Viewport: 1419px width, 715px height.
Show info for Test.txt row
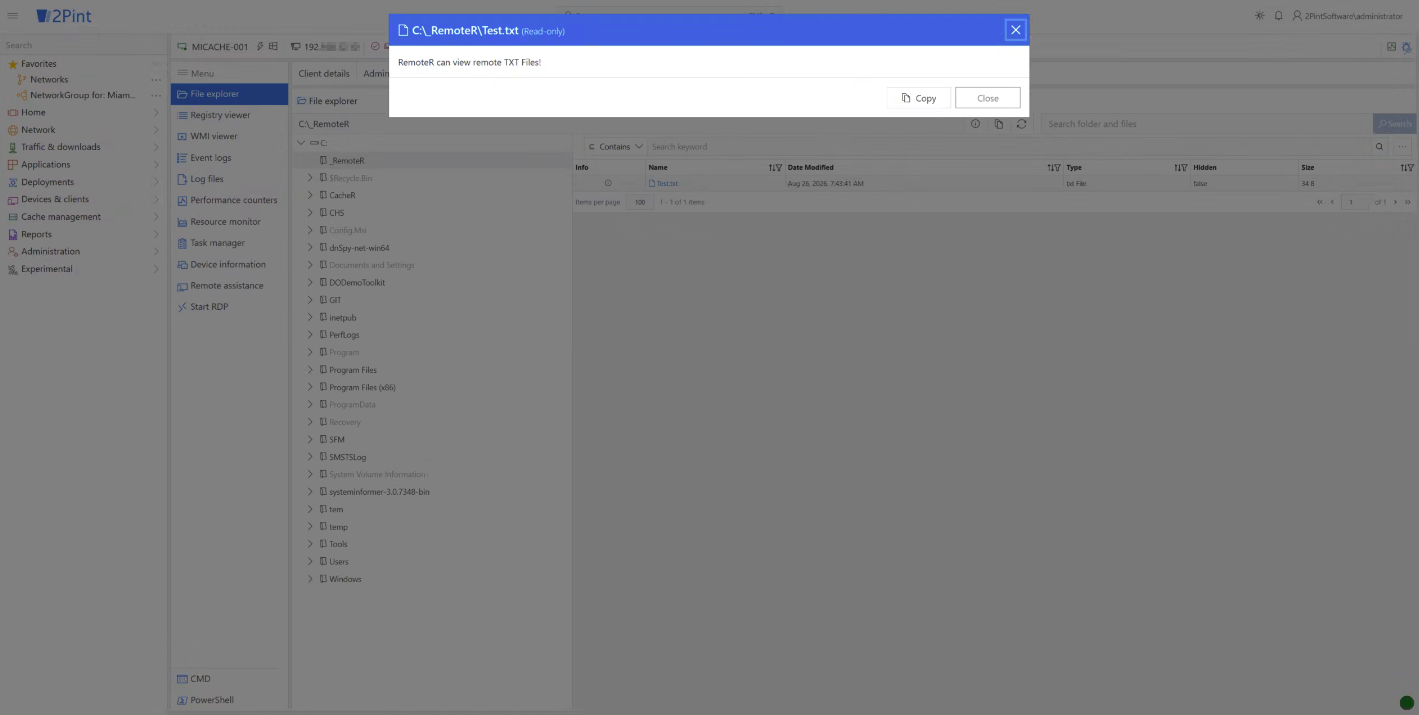pos(607,184)
